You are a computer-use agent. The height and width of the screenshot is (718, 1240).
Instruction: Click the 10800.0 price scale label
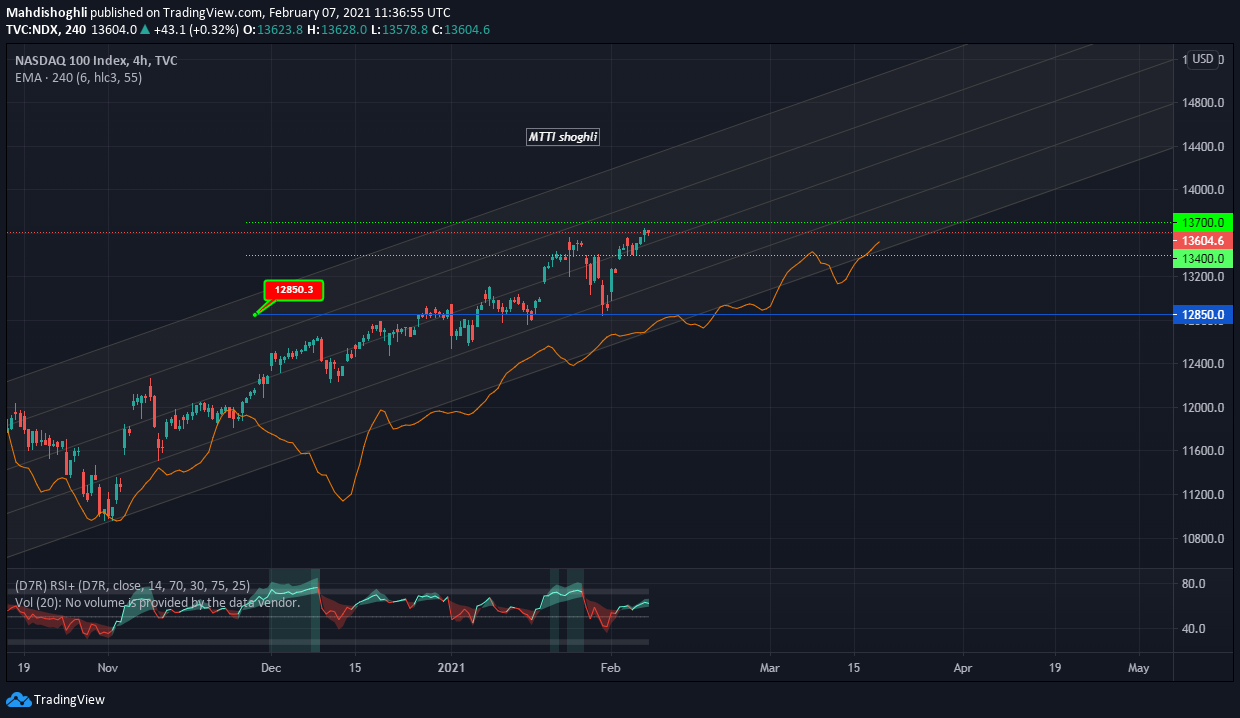coord(1204,539)
